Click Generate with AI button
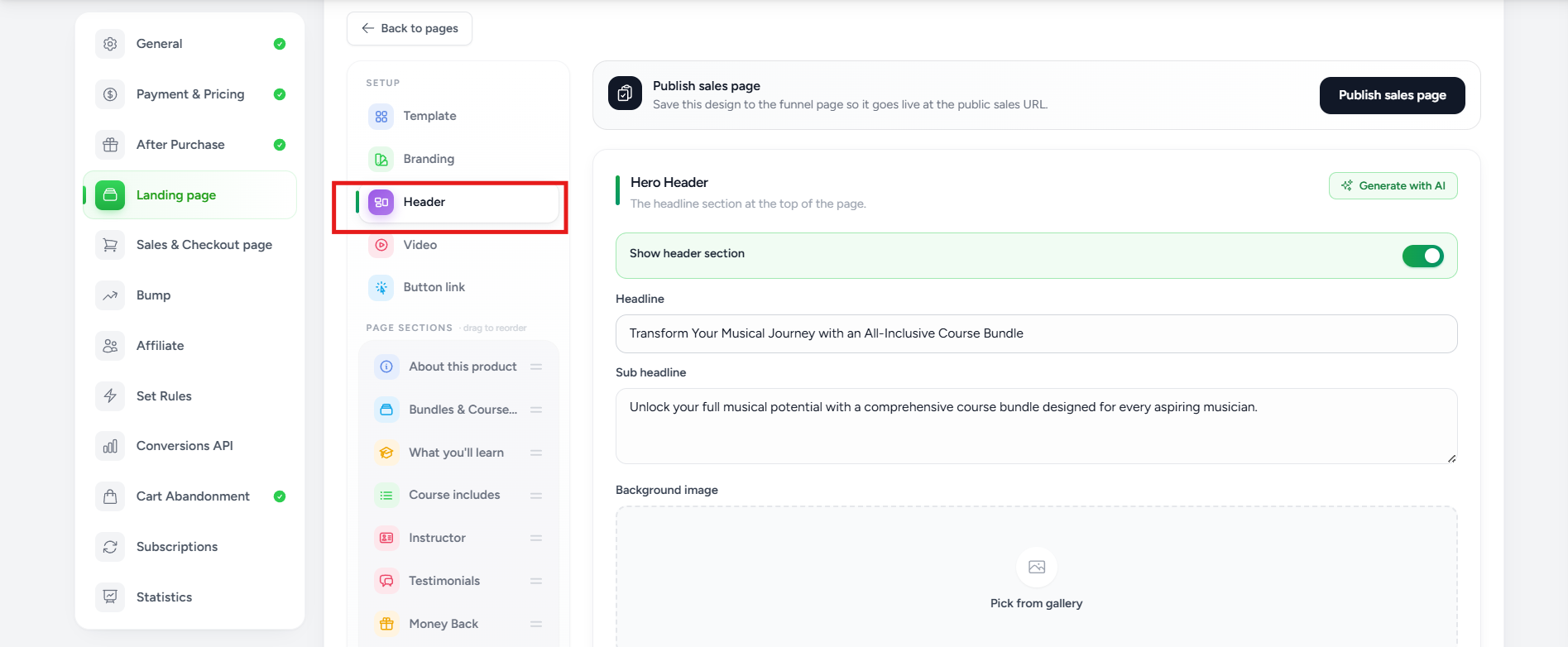This screenshot has width=1568, height=647. click(x=1393, y=186)
